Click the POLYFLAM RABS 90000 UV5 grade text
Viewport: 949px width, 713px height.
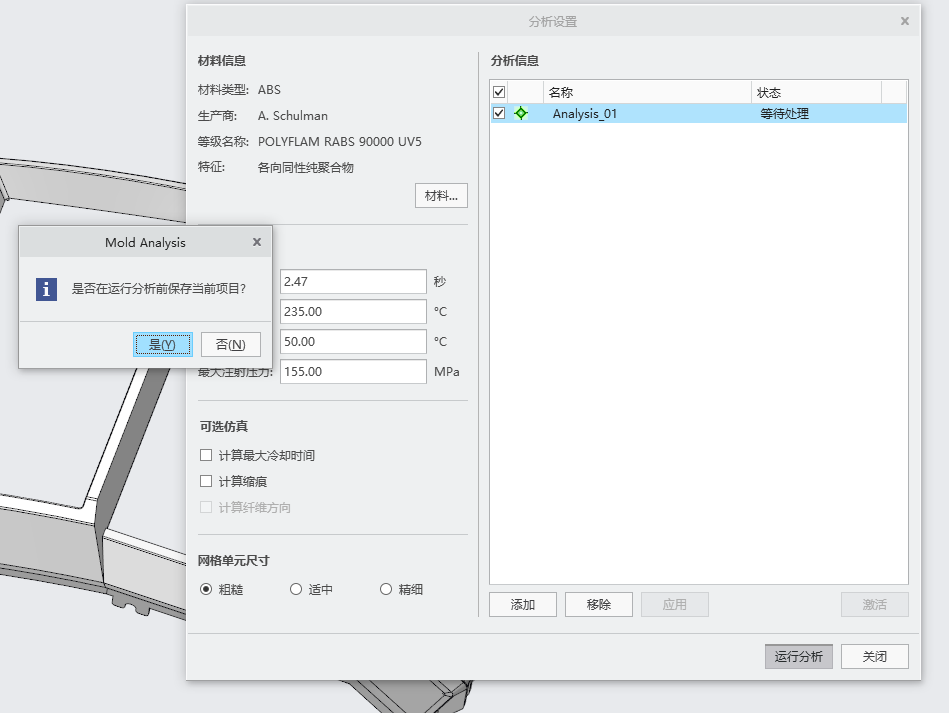click(x=340, y=142)
